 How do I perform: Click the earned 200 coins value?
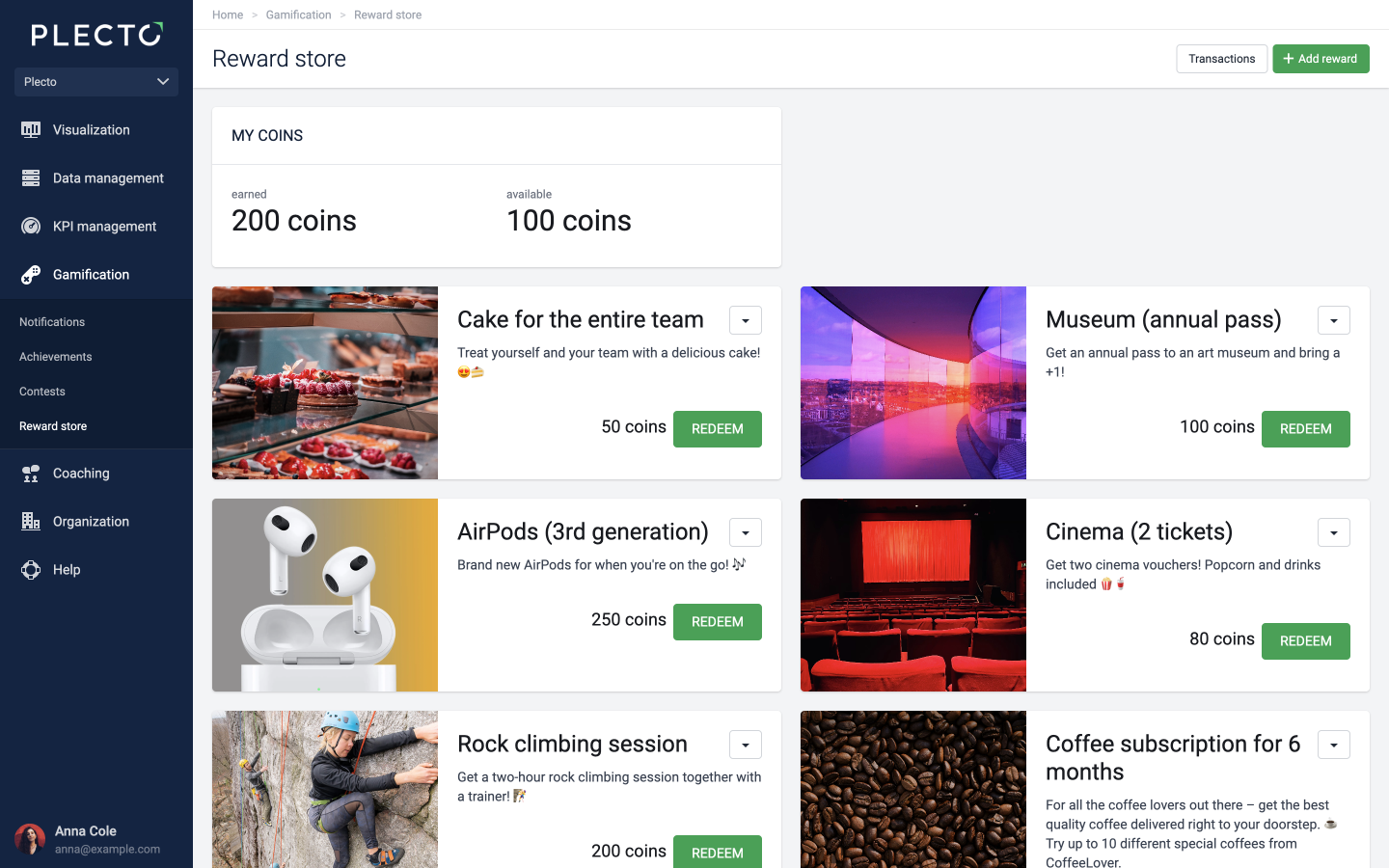[x=294, y=221]
